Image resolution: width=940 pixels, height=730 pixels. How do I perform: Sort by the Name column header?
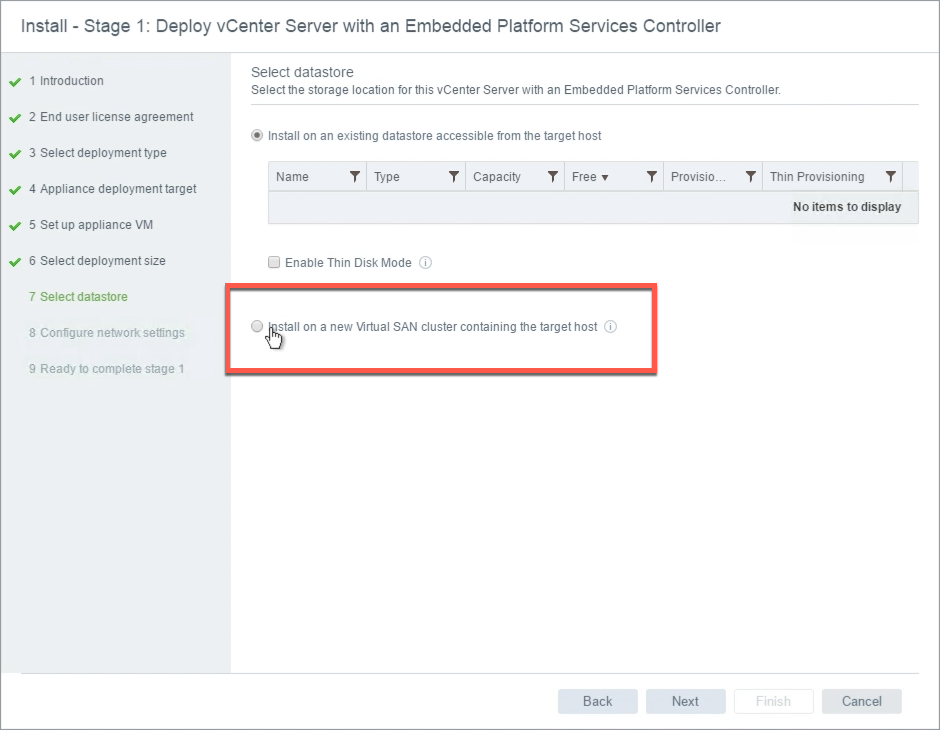(x=293, y=177)
